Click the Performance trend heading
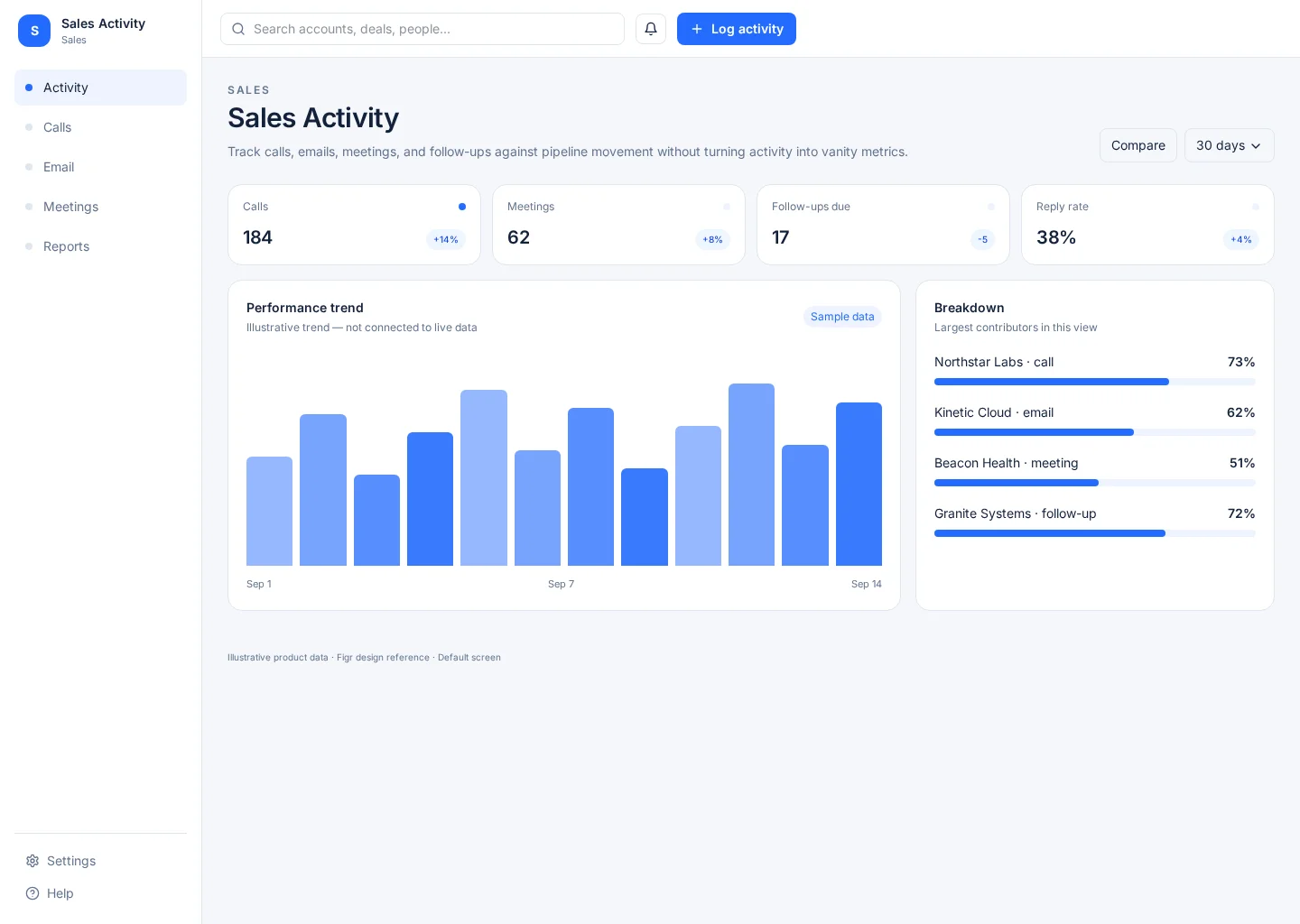Viewport: 1300px width, 924px height. coord(305,308)
